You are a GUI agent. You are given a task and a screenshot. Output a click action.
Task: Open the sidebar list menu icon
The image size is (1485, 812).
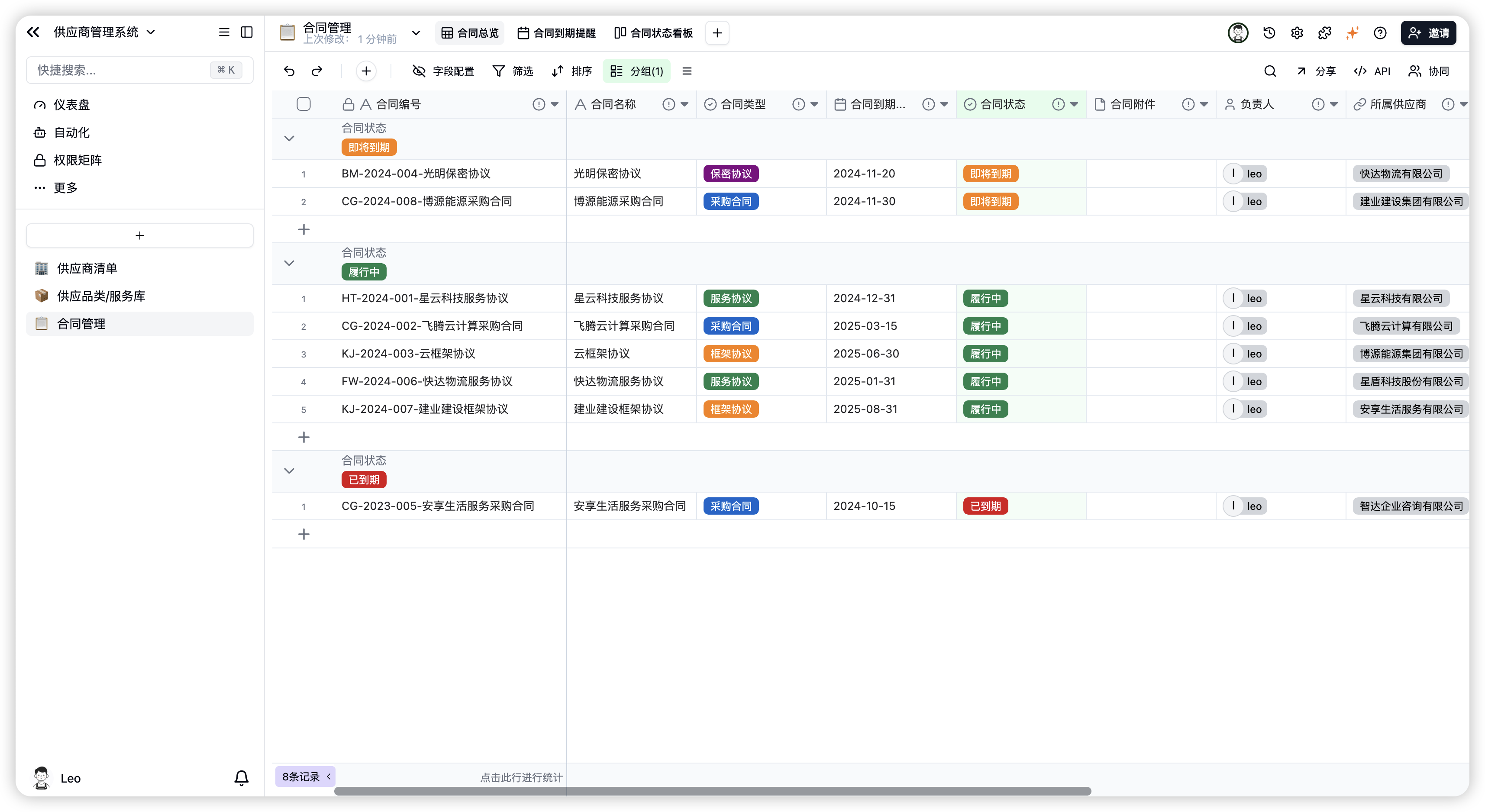click(x=224, y=32)
